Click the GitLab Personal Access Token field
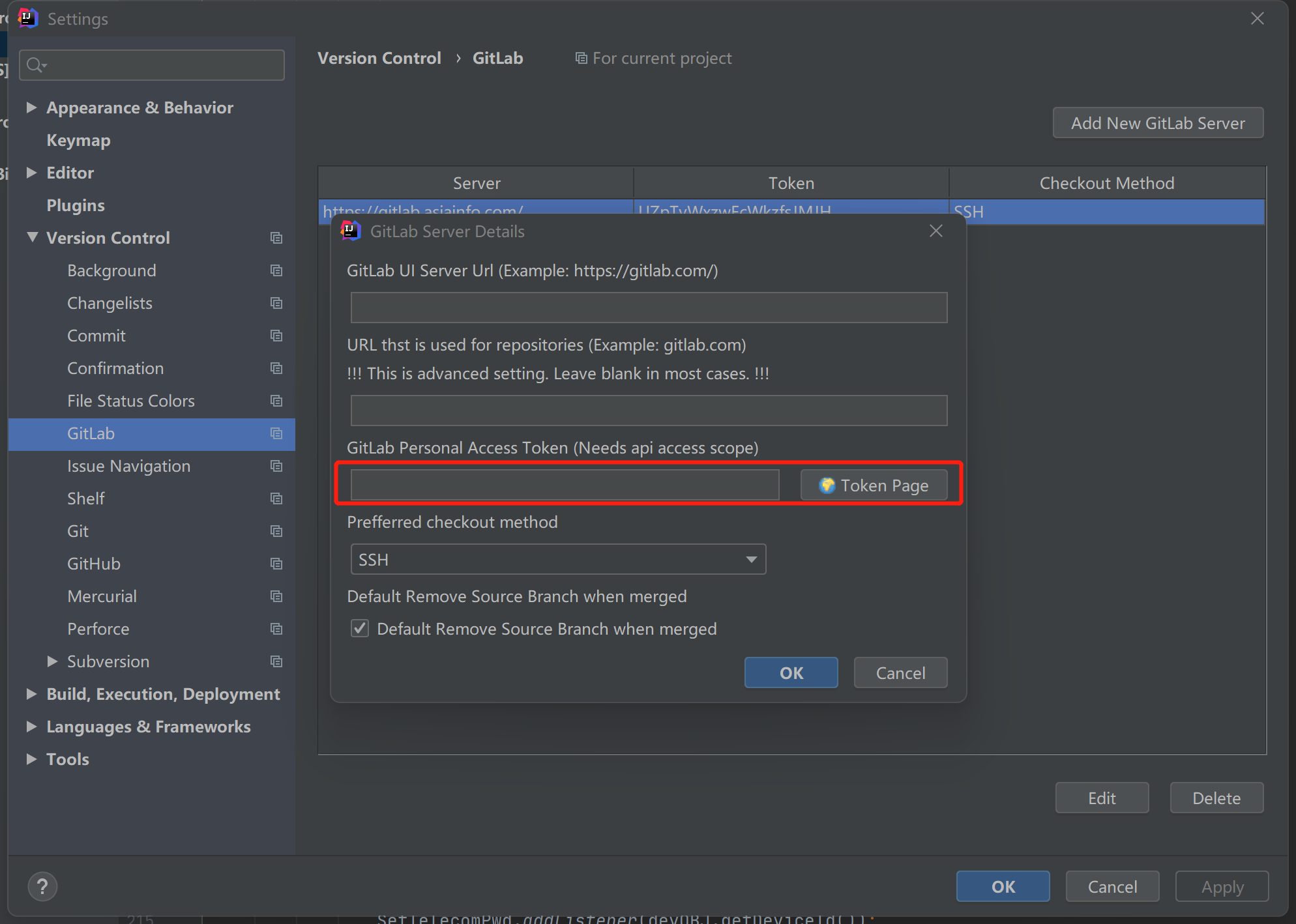 point(565,485)
